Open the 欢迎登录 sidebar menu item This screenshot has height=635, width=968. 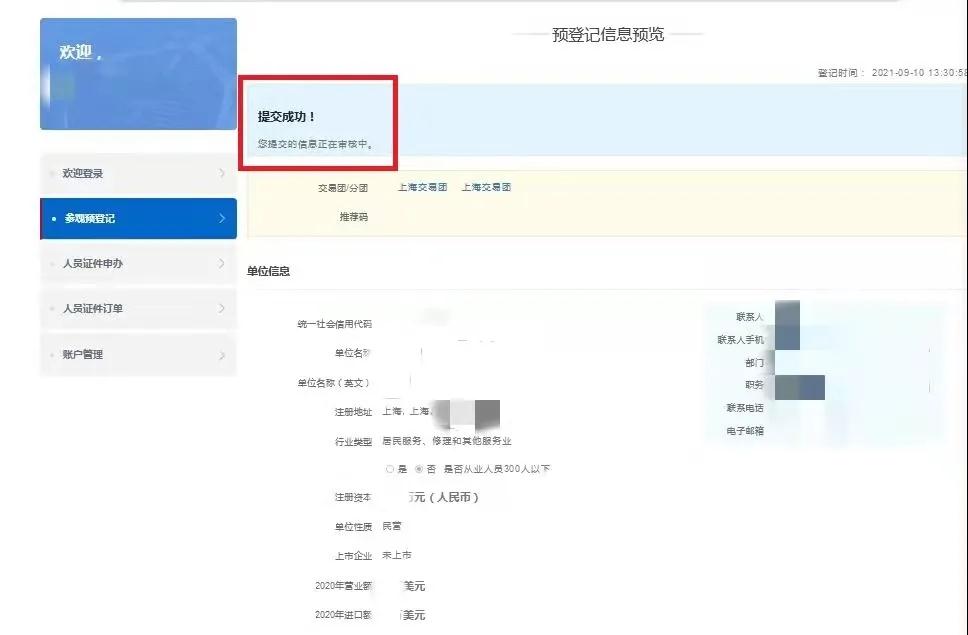click(x=83, y=174)
